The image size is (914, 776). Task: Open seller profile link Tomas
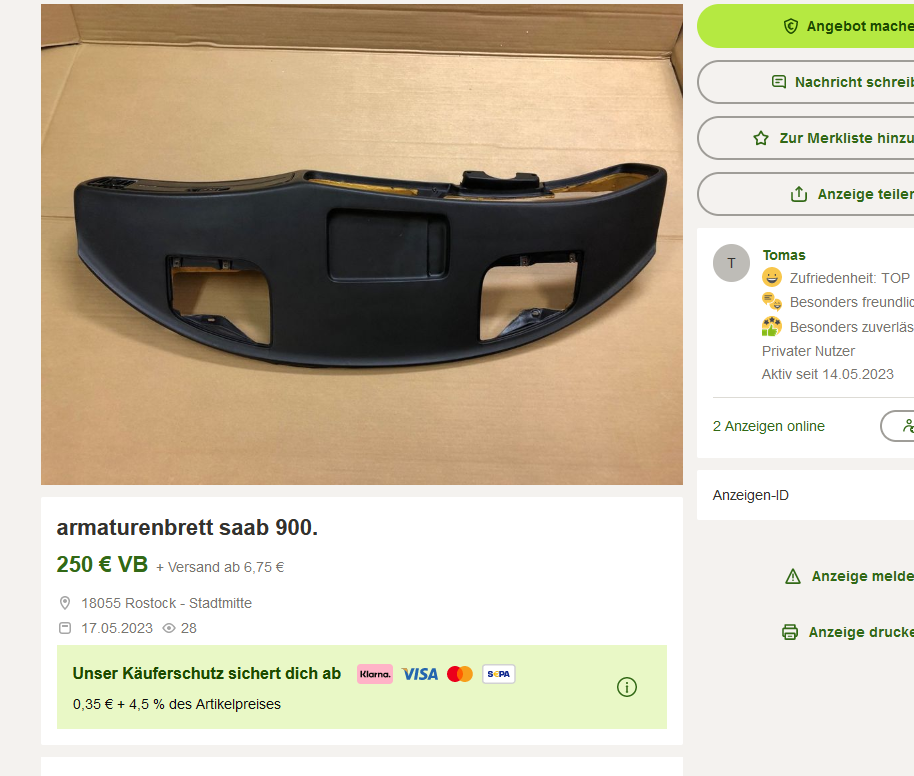[783, 255]
